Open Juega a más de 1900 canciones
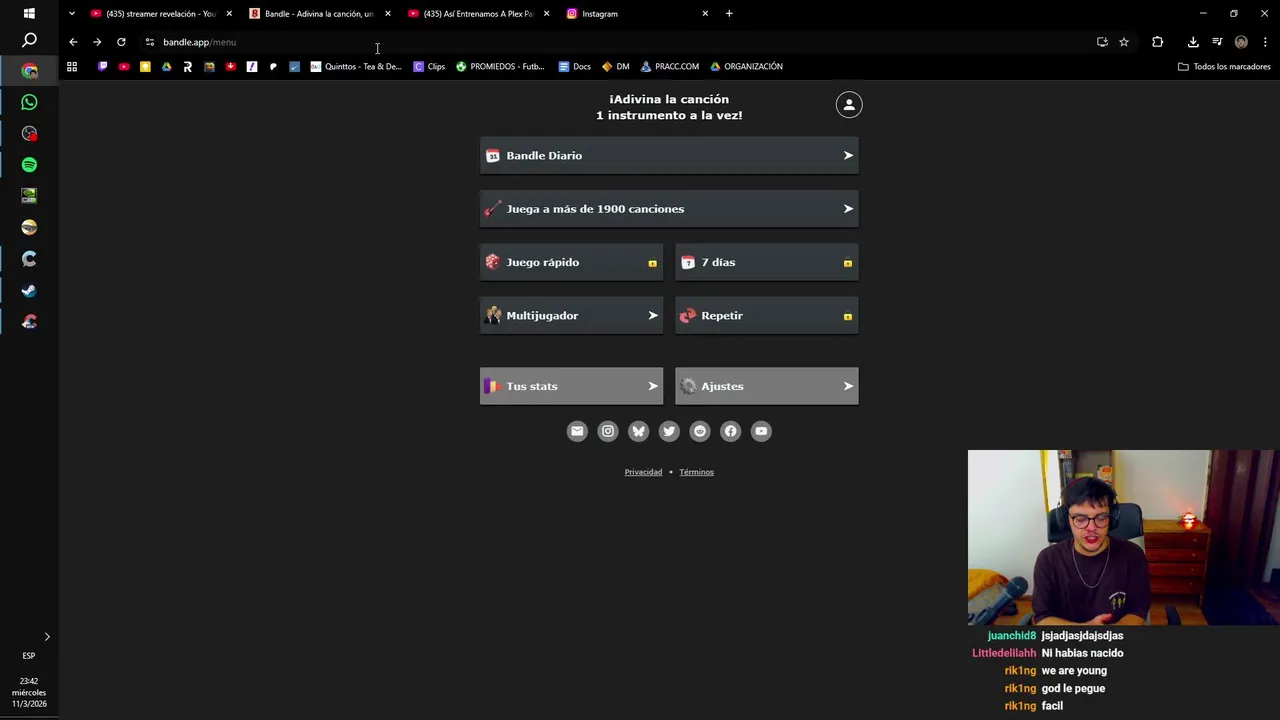Screen dimensions: 1280x720 coord(669,209)
